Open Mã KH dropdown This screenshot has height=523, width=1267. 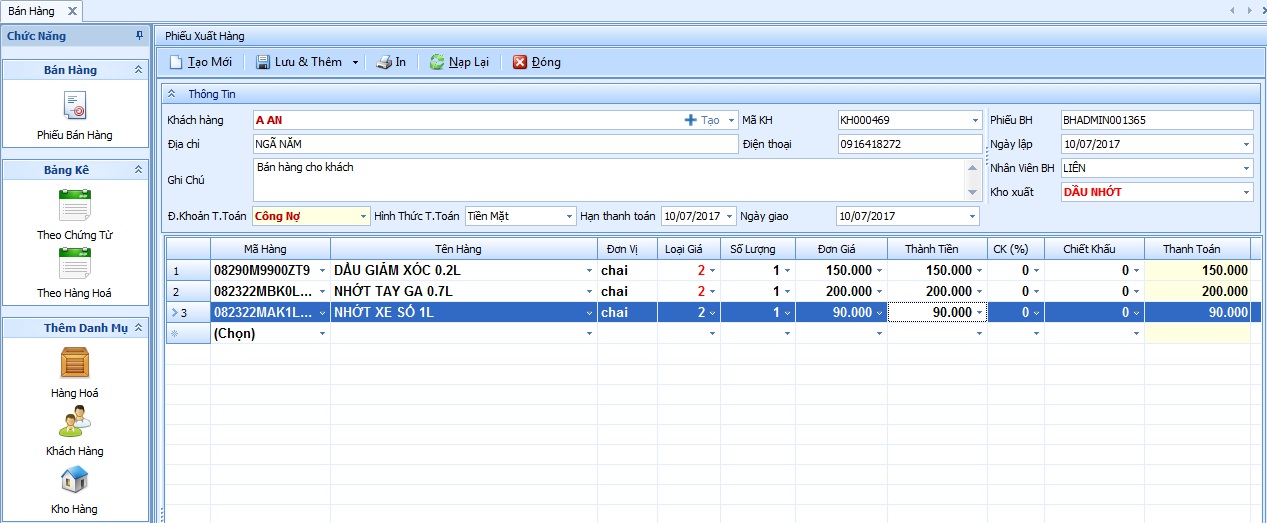click(x=975, y=120)
